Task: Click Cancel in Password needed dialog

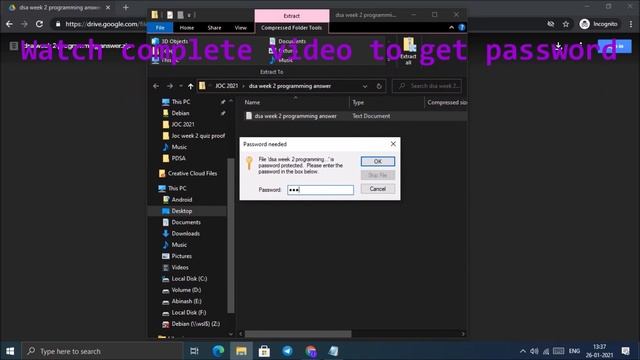Action: [x=378, y=189]
